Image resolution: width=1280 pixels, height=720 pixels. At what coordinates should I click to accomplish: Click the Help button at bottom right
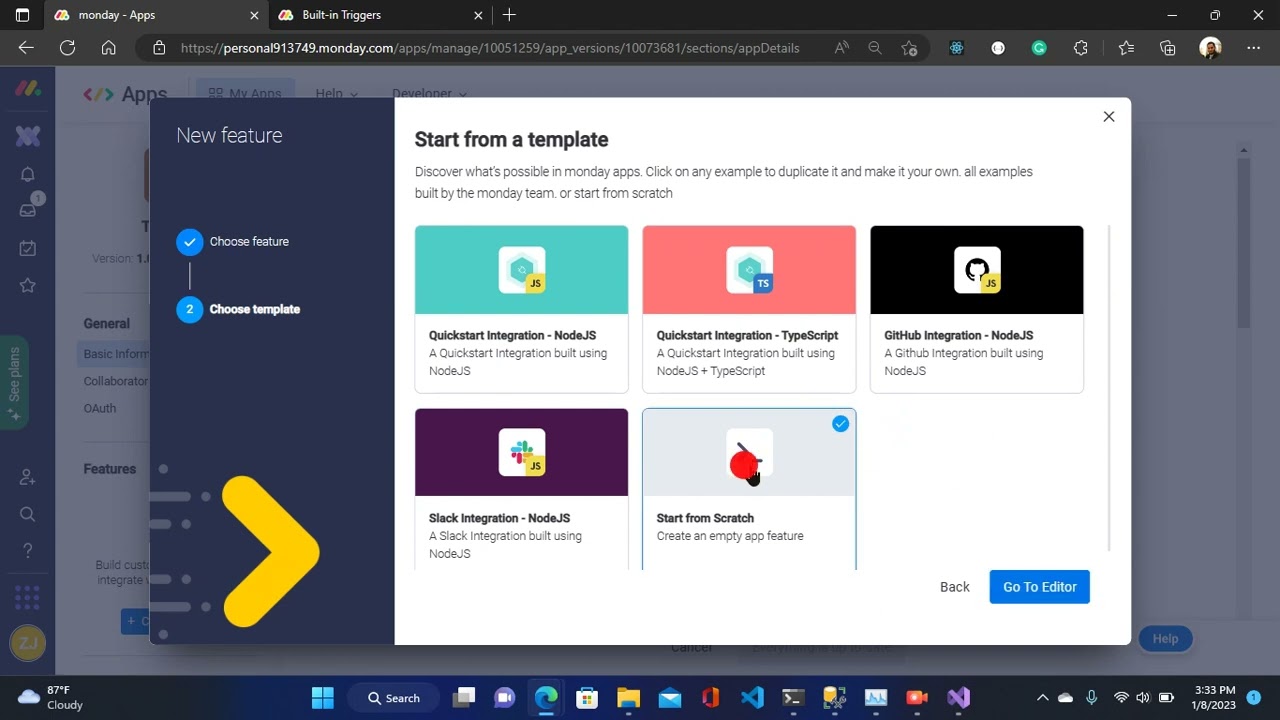pos(1165,639)
